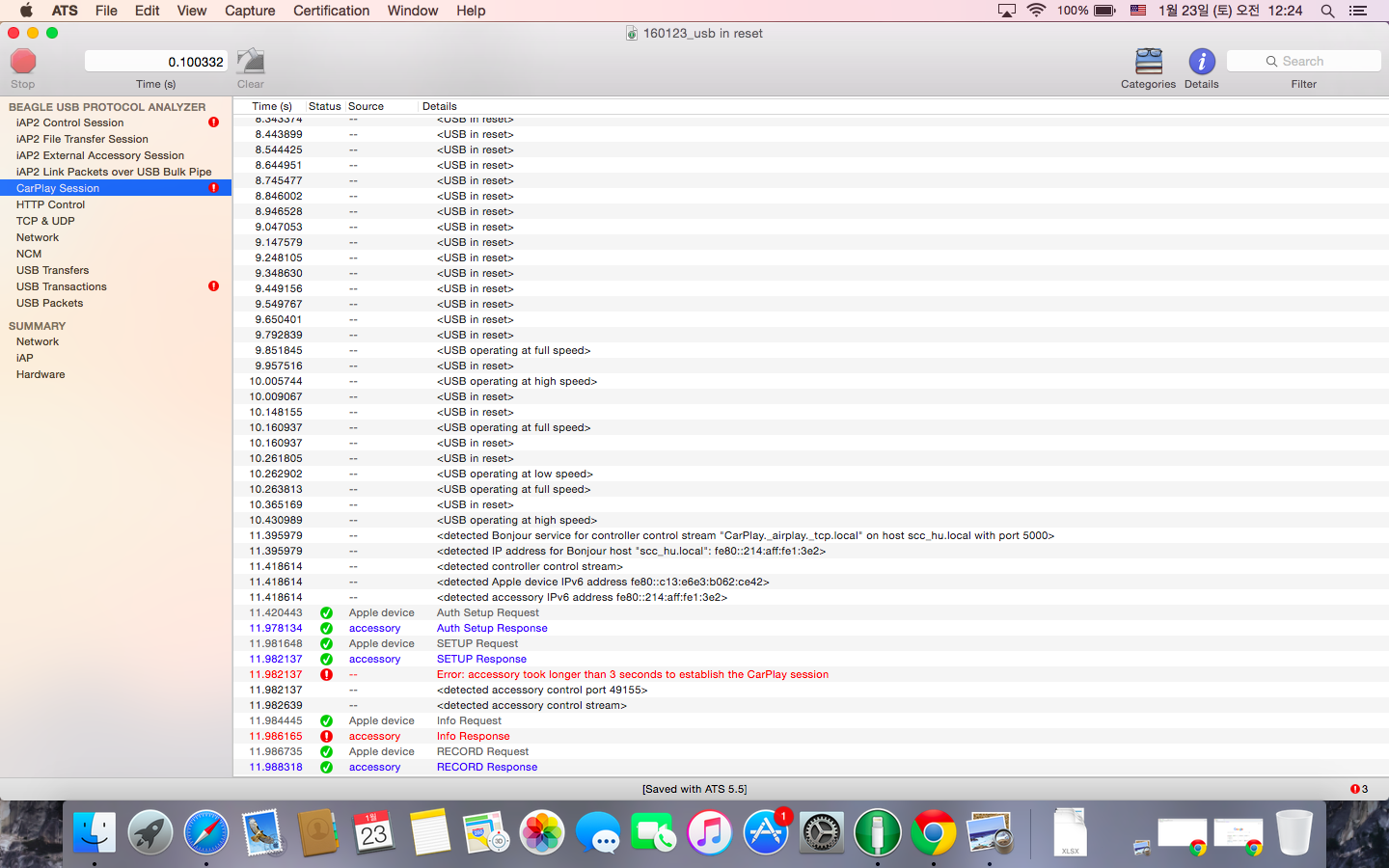Open the Capture menu
Screen dimensions: 1389x868
click(250, 11)
